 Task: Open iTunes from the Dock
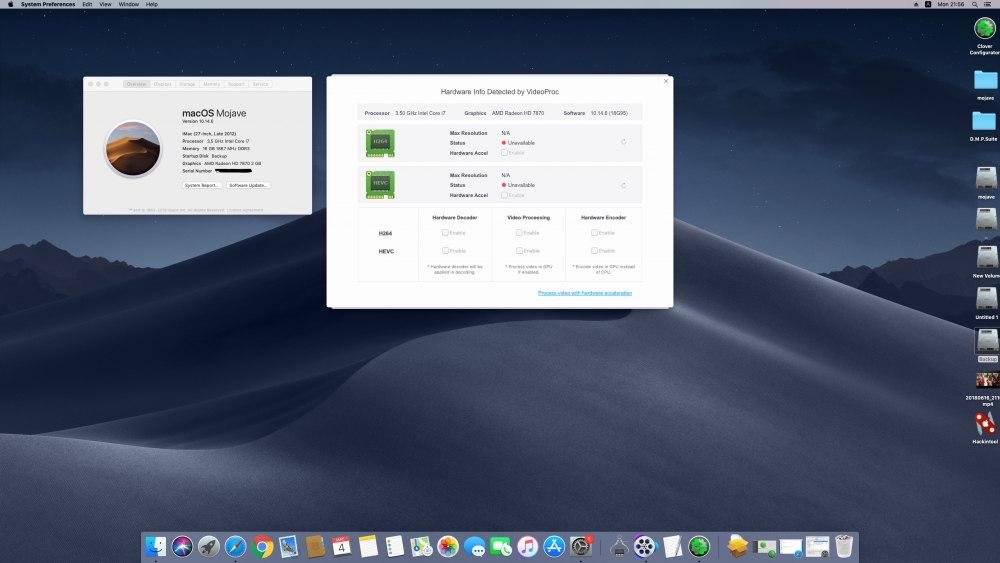pyautogui.click(x=527, y=546)
